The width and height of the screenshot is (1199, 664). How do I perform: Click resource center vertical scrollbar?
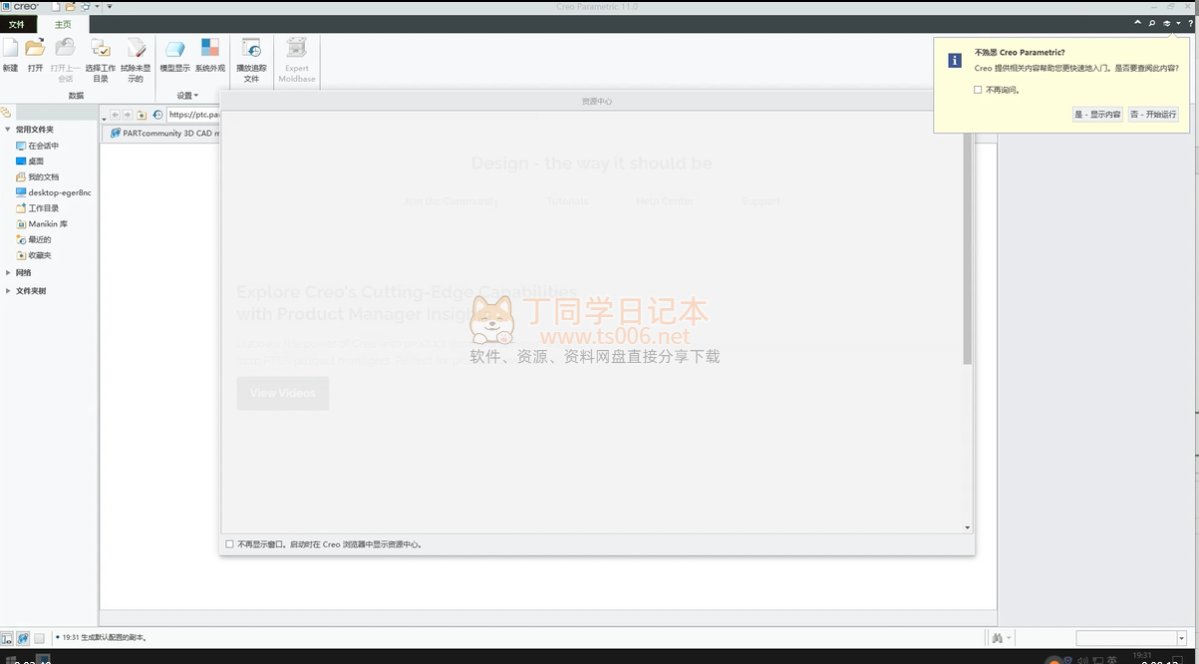[967, 249]
